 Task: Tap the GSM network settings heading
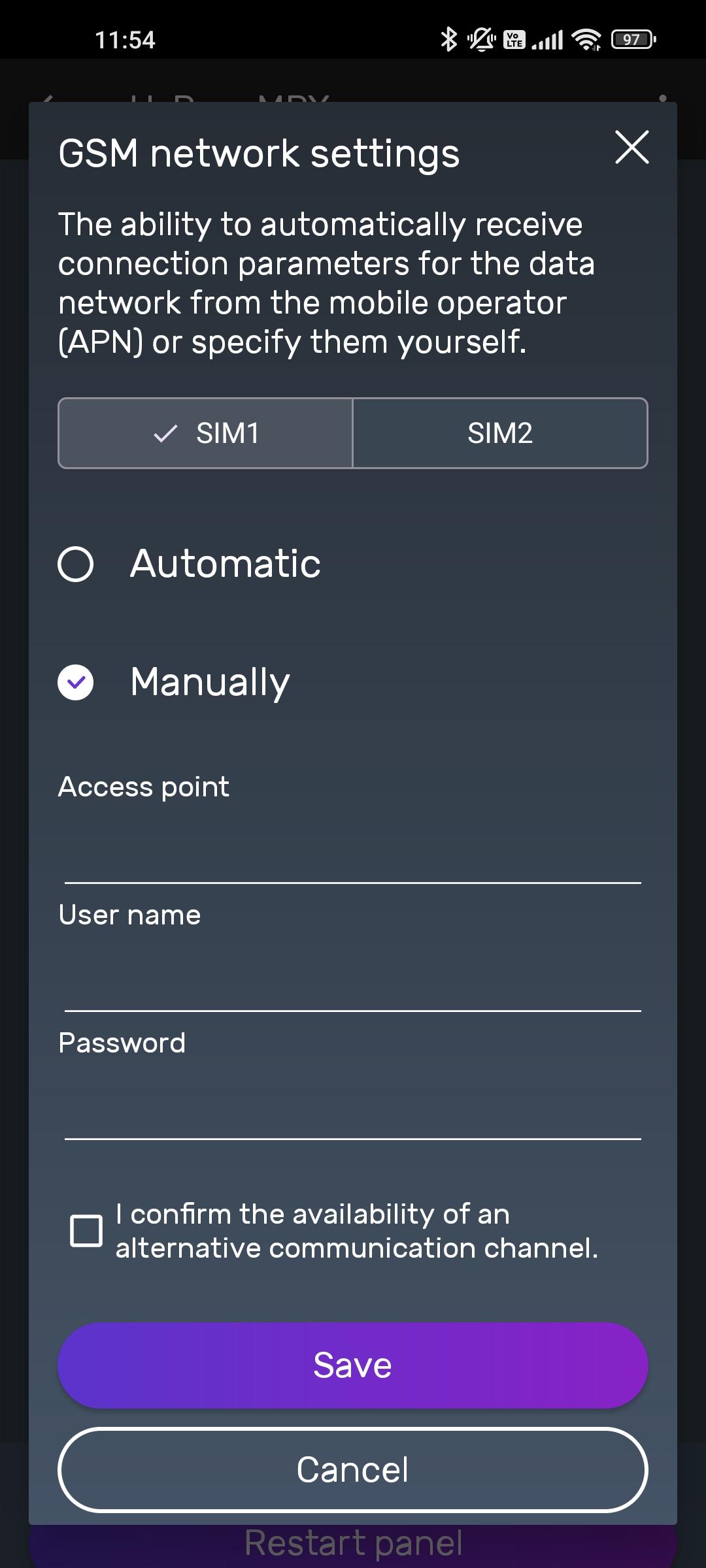[x=259, y=154]
